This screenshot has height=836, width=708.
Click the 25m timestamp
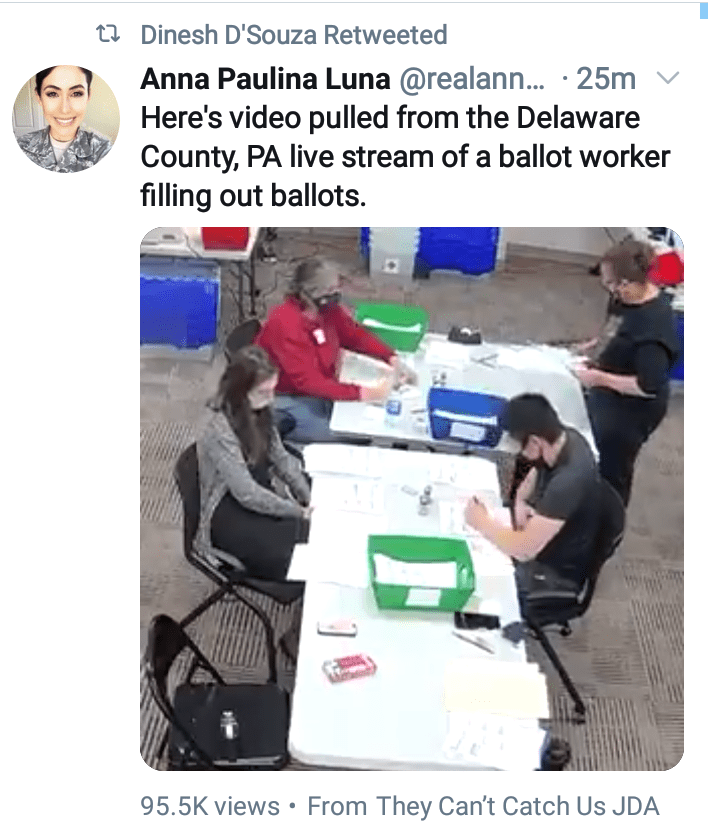point(606,79)
